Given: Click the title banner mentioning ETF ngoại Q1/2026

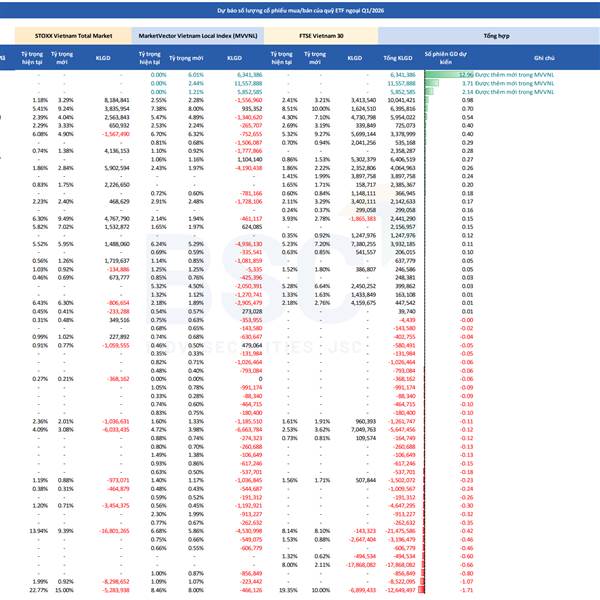Looking at the screenshot, I should [300, 10].
